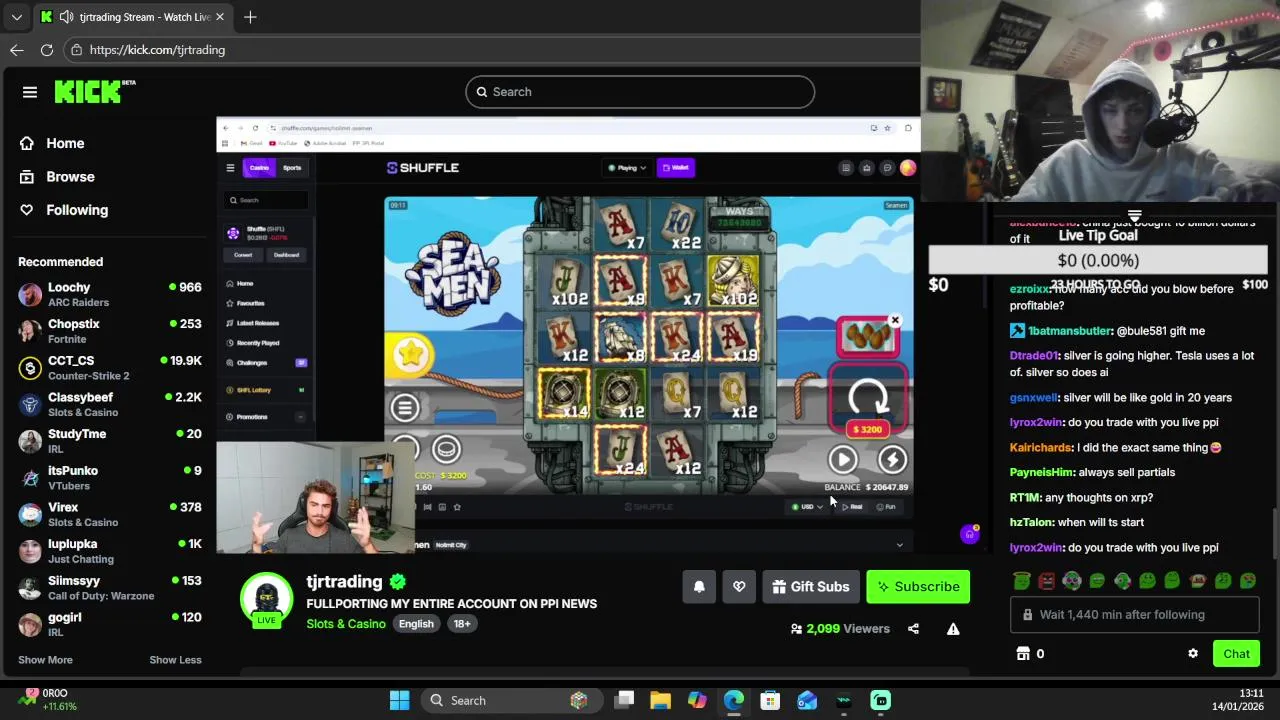This screenshot has height=720, width=1280.
Task: Collapse chat pinned panel arrow
Action: pos(1134,216)
